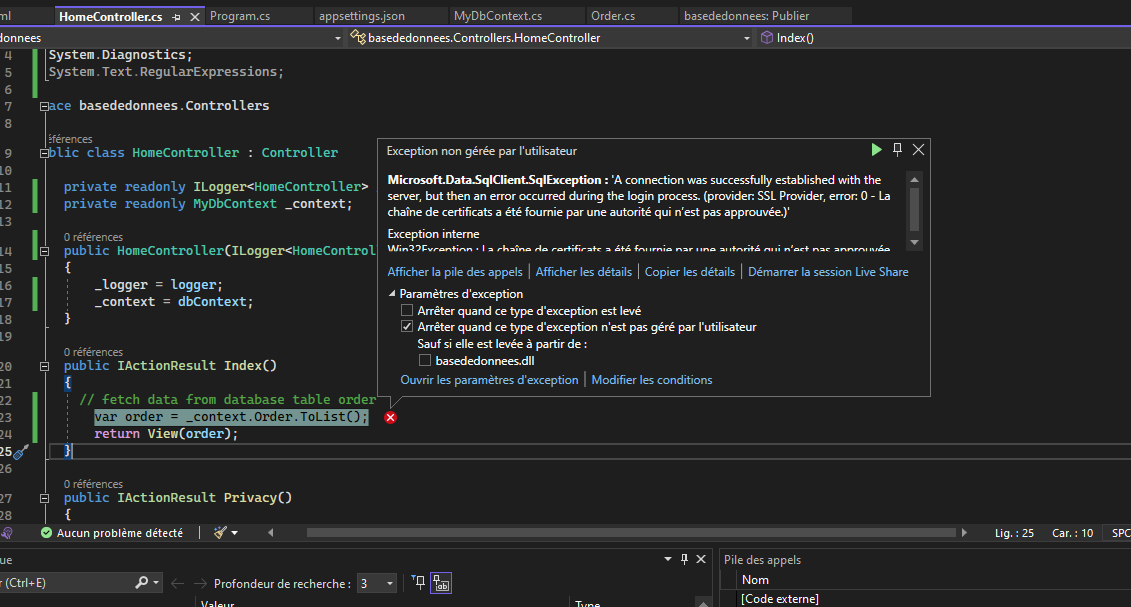Toggle the highlighted pinned-properties icon in watch toolbar
Image resolution: width=1131 pixels, height=607 pixels.
coord(441,583)
